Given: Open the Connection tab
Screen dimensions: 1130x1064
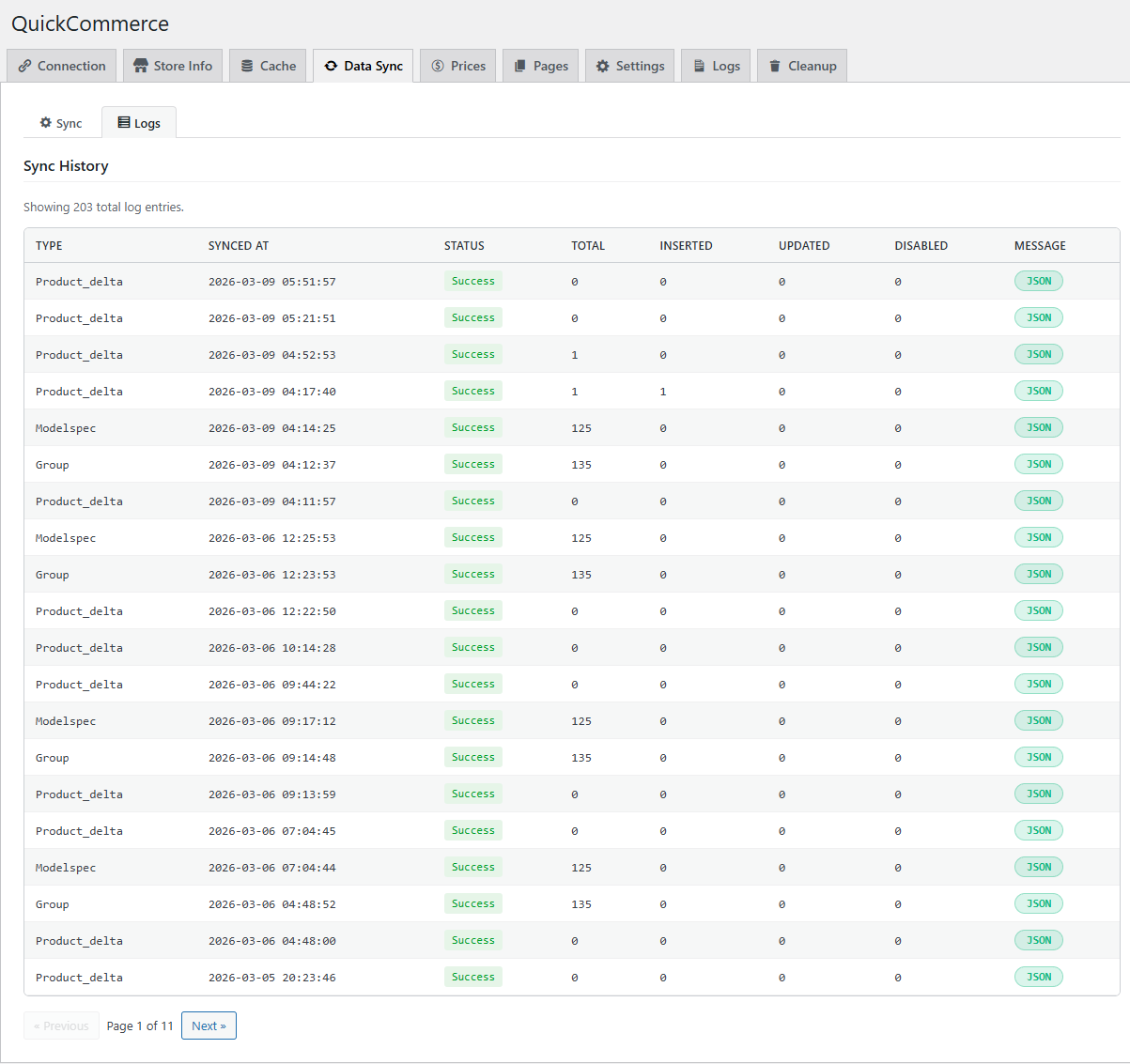Looking at the screenshot, I should click(x=62, y=66).
